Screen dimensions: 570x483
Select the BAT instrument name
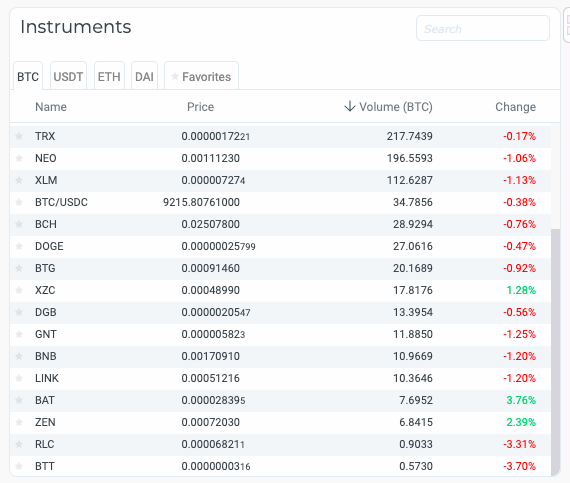click(x=45, y=400)
